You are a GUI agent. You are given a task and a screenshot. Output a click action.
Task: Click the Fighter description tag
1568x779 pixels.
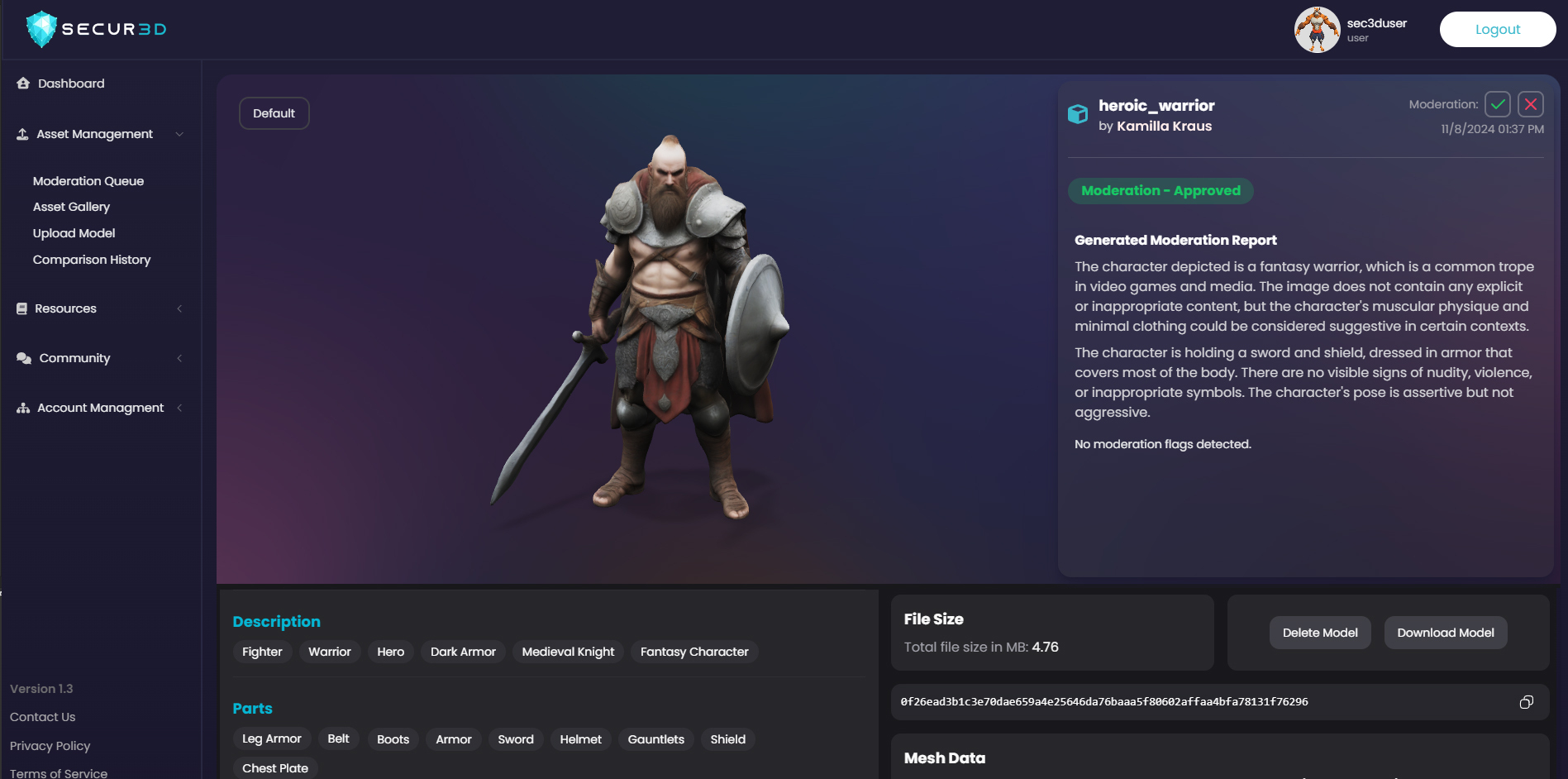pyautogui.click(x=262, y=652)
